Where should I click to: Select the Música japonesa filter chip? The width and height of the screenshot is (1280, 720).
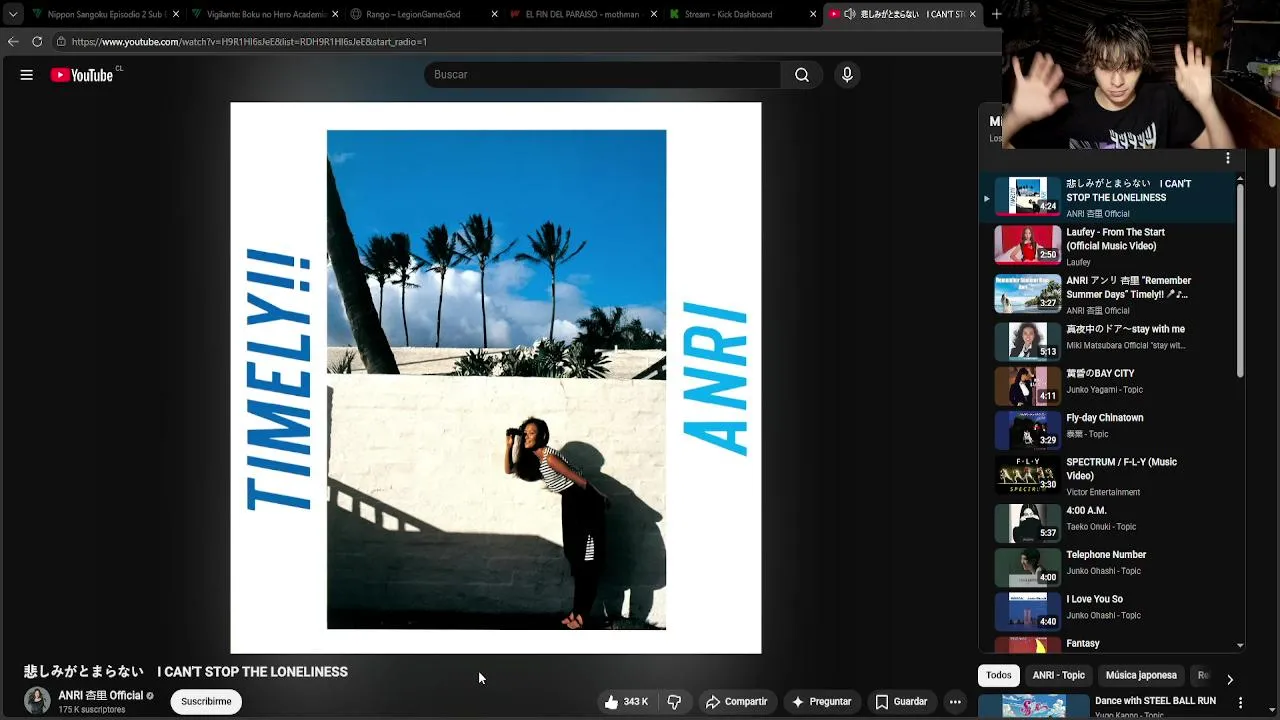coord(1141,675)
